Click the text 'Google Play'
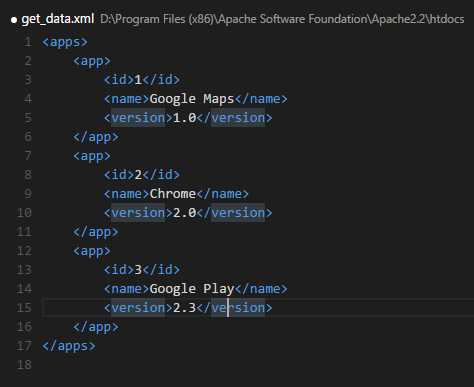 pyautogui.click(x=192, y=289)
